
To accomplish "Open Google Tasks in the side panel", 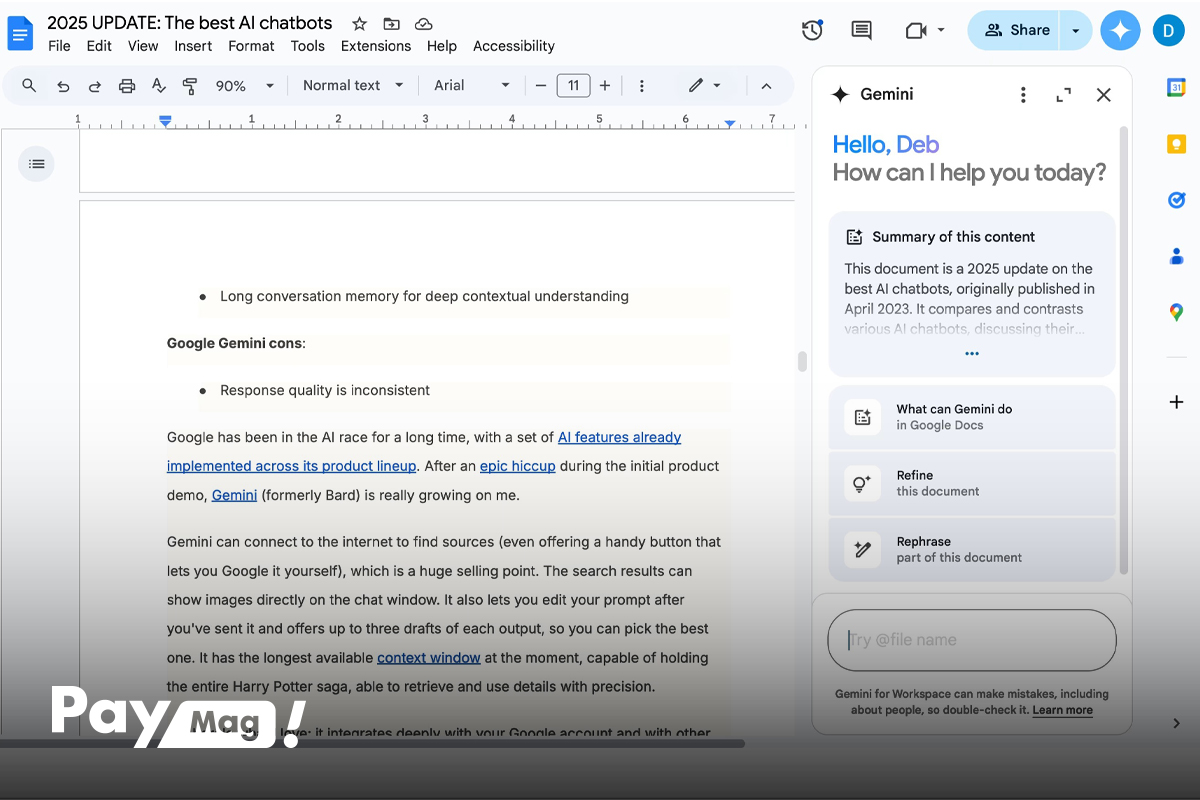I will pyautogui.click(x=1176, y=200).
